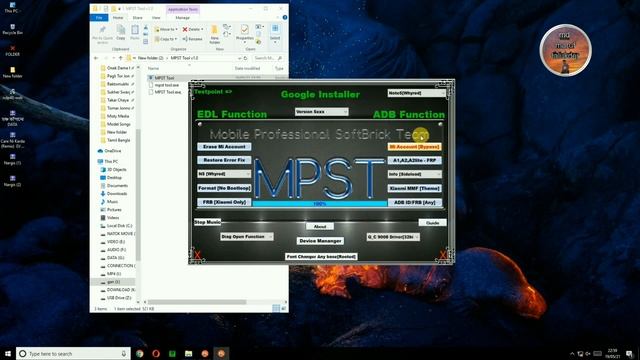Click the Details view icon in status bar

point(276,308)
